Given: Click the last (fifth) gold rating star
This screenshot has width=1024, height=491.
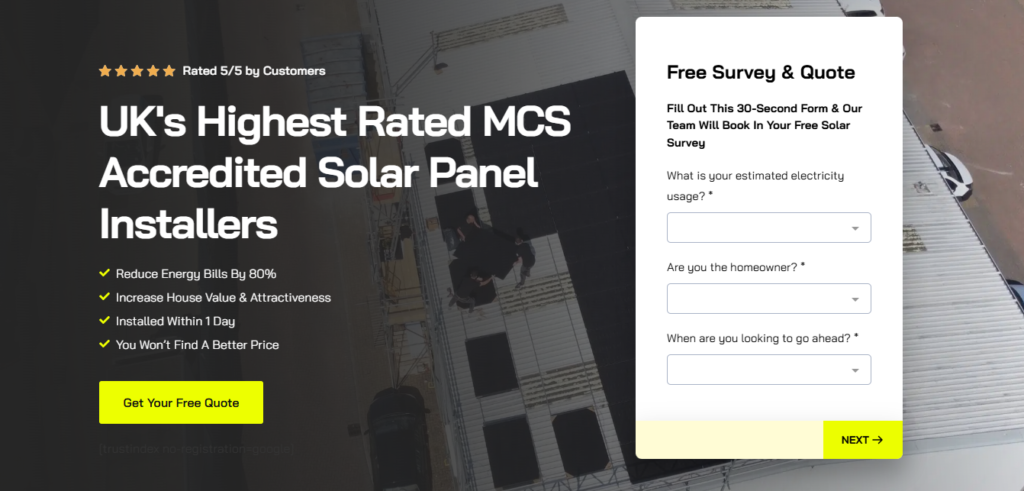Looking at the screenshot, I should 168,71.
